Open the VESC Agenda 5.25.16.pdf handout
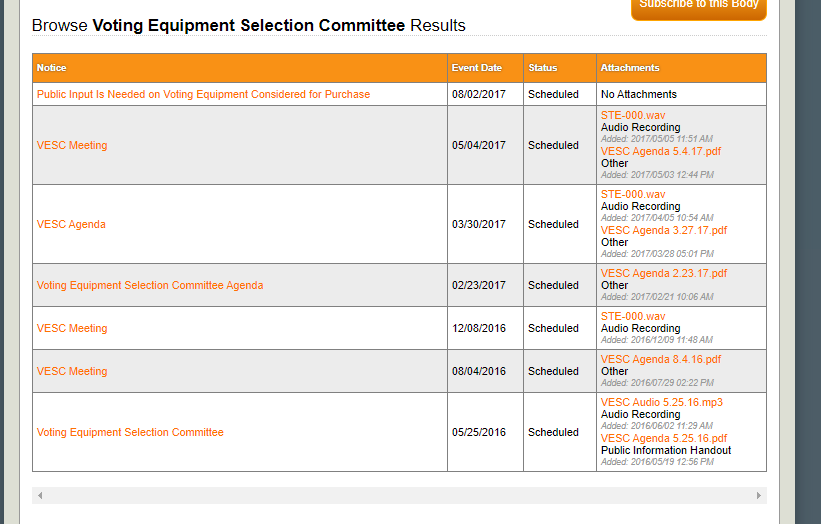Screen dimensions: 821x524 (x=664, y=438)
